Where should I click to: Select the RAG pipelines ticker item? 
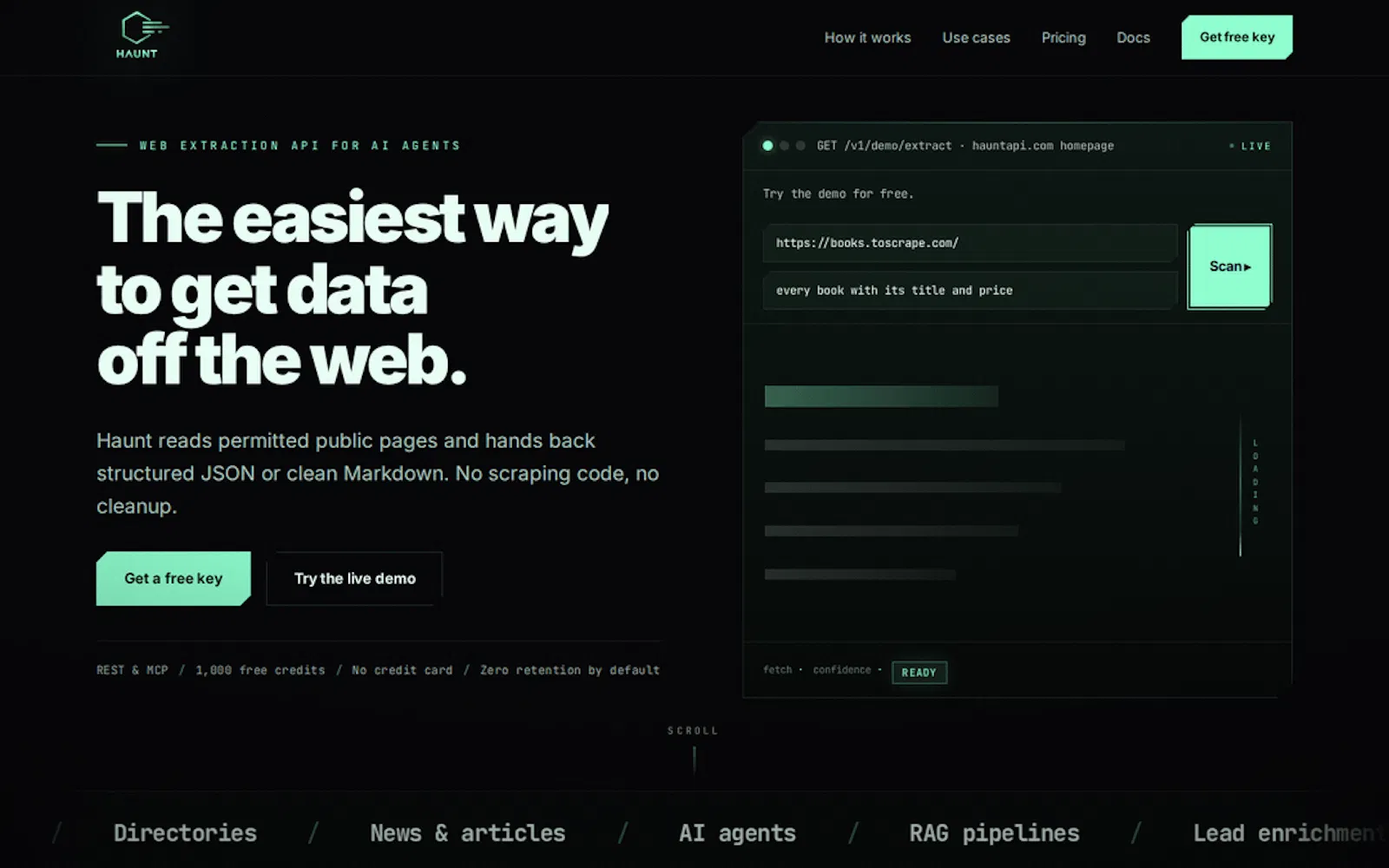point(994,833)
